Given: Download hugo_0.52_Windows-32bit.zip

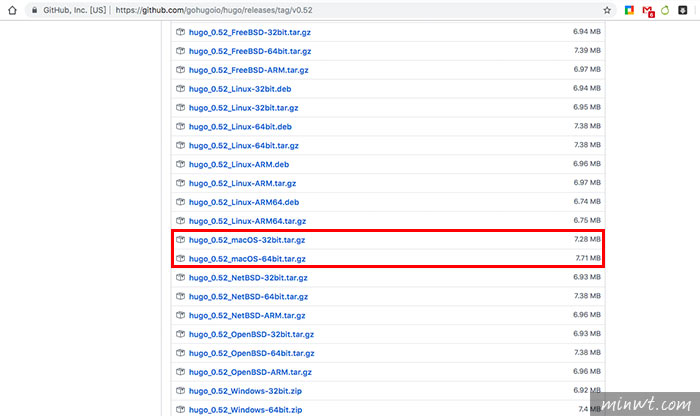Looking at the screenshot, I should click(245, 391).
